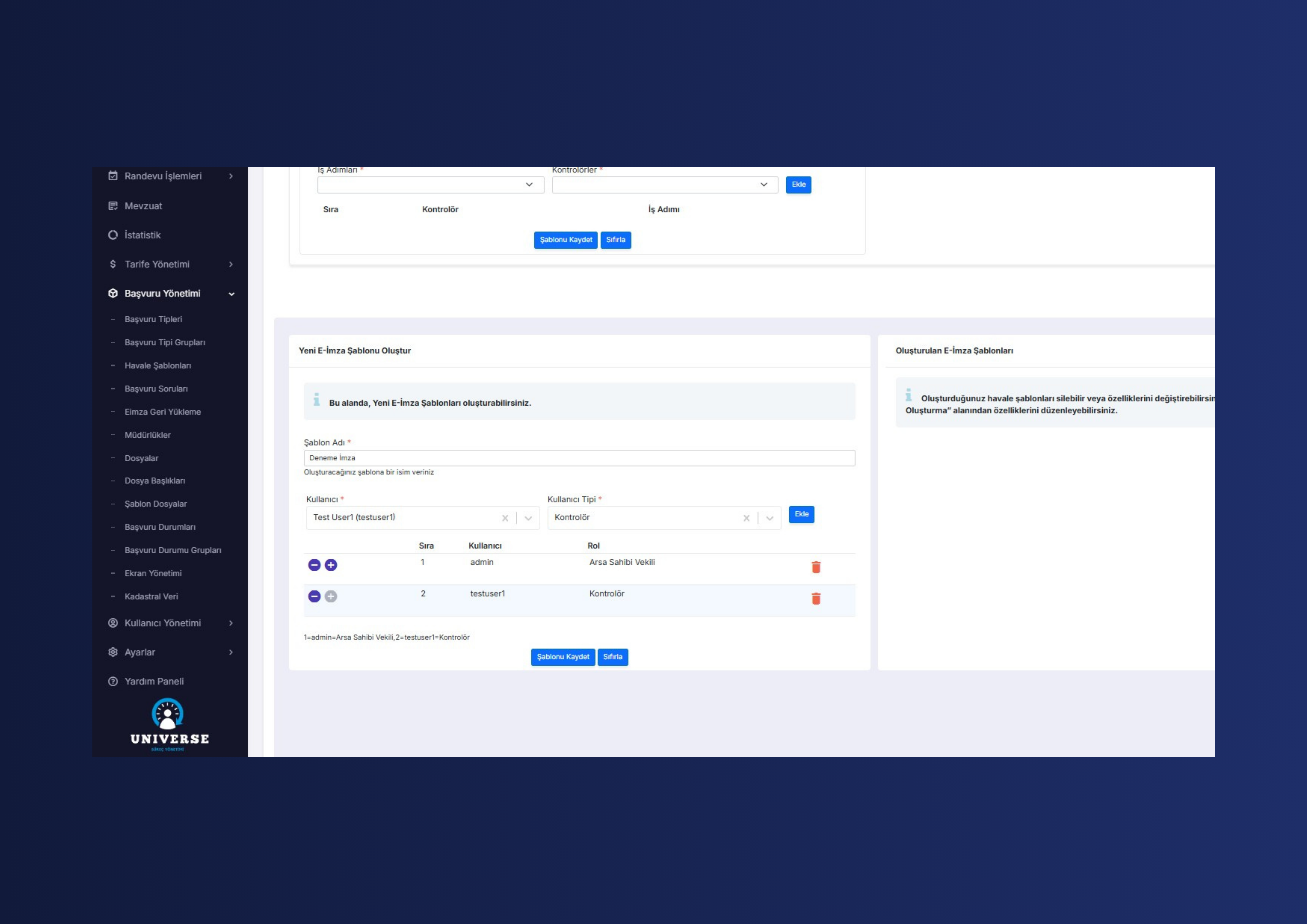Open Dosyalar menu item
The width and height of the screenshot is (1307, 924).
(142, 458)
